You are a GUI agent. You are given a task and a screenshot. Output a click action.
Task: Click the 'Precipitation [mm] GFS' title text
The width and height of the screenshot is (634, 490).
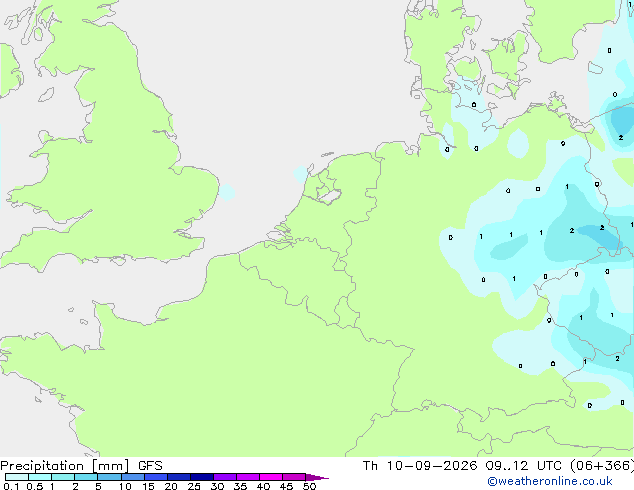(x=81, y=466)
